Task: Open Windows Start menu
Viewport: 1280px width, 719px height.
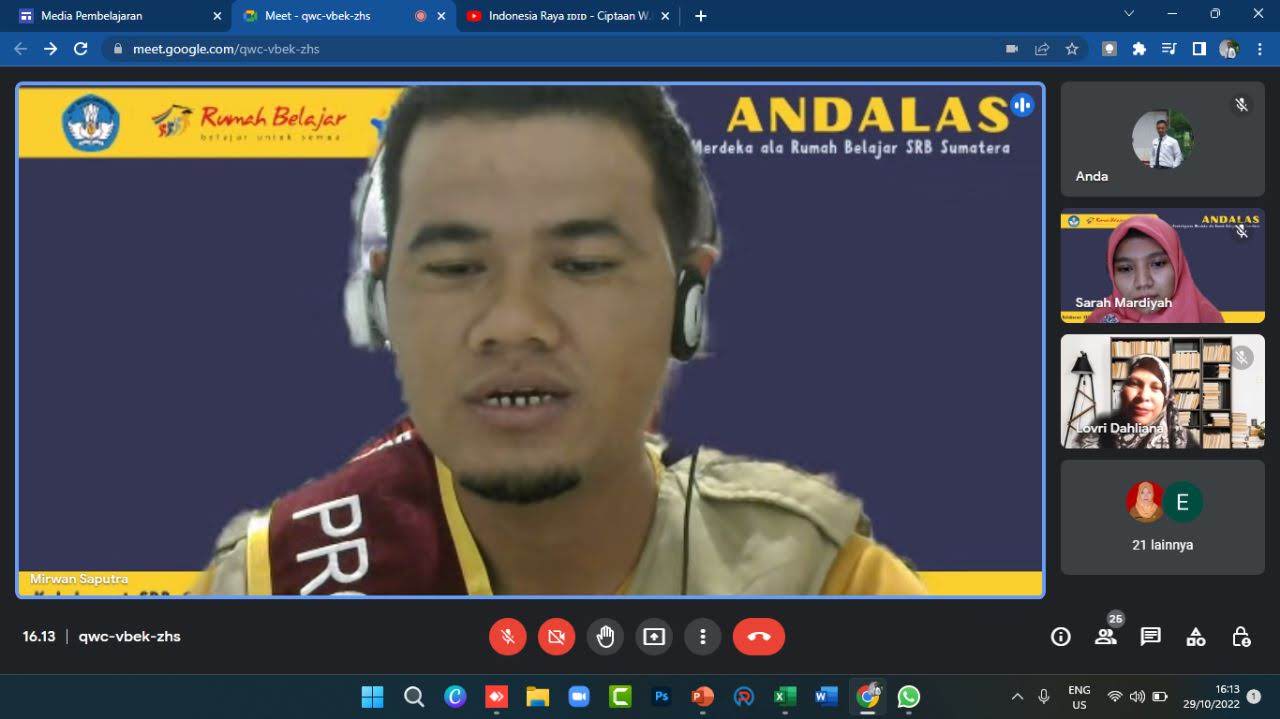Action: click(x=372, y=696)
